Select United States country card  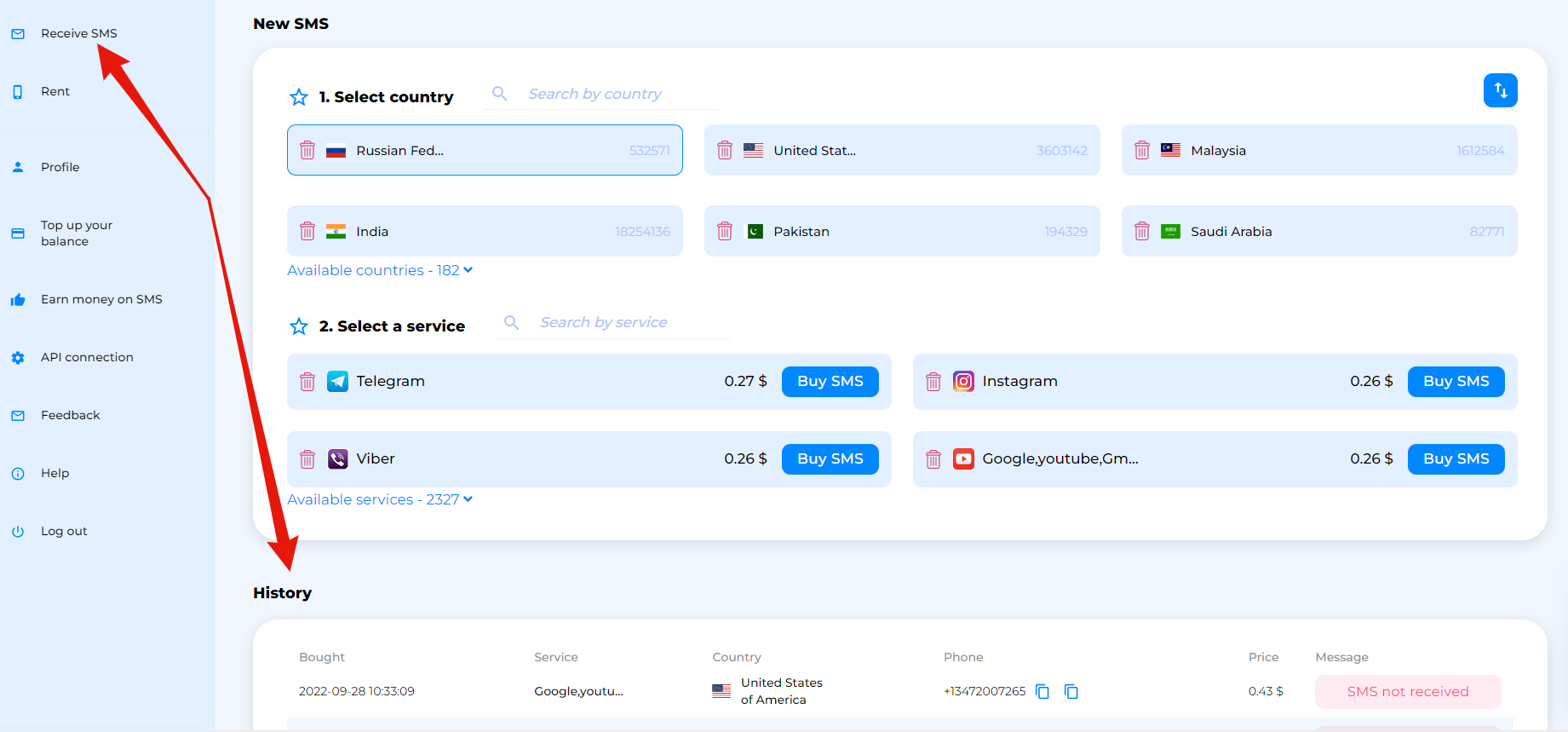point(902,150)
